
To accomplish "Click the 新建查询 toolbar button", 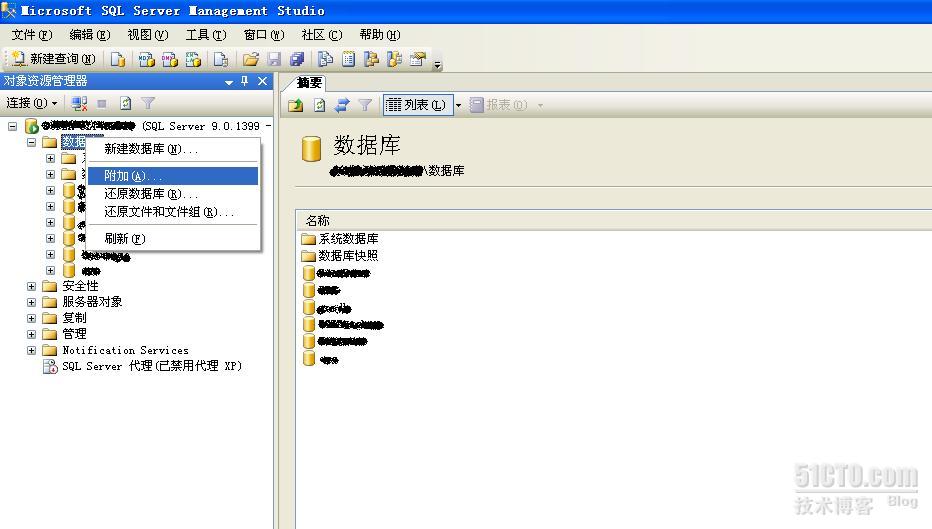I will (x=53, y=59).
